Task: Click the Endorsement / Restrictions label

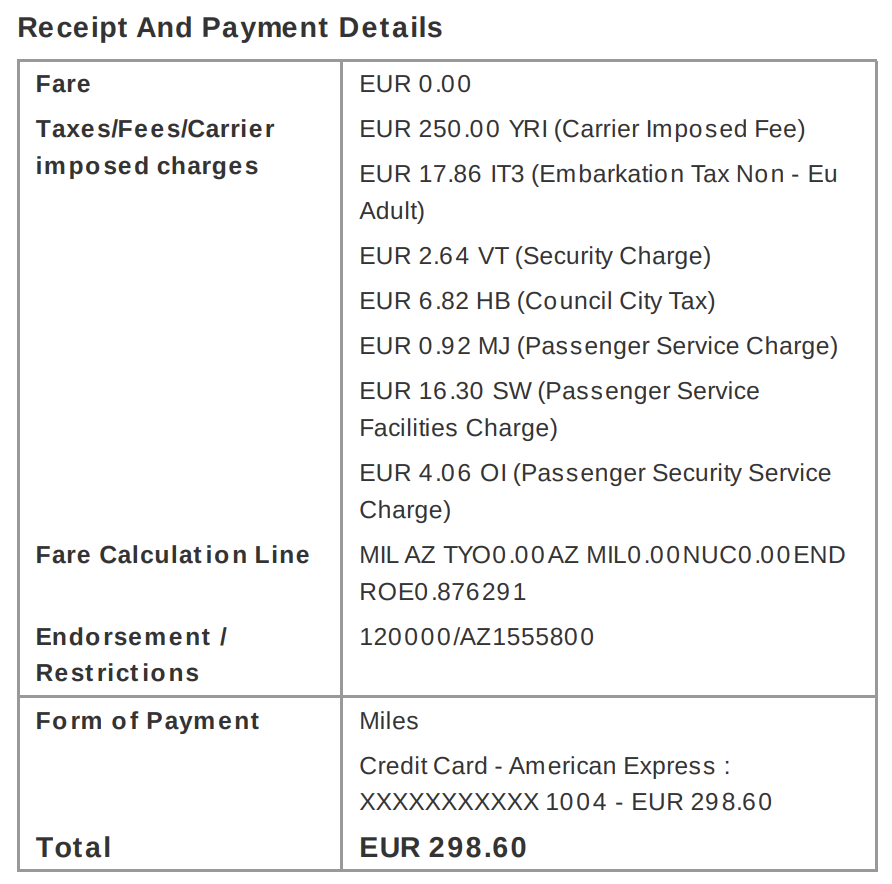Action: point(131,655)
